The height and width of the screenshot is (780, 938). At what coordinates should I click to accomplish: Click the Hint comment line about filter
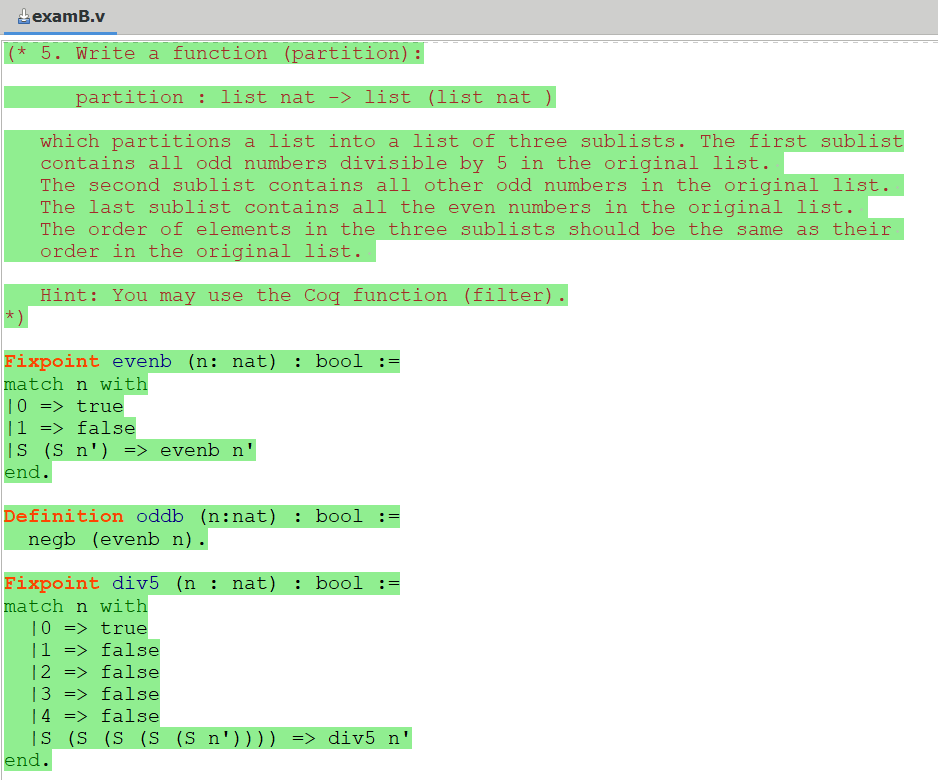coord(303,295)
